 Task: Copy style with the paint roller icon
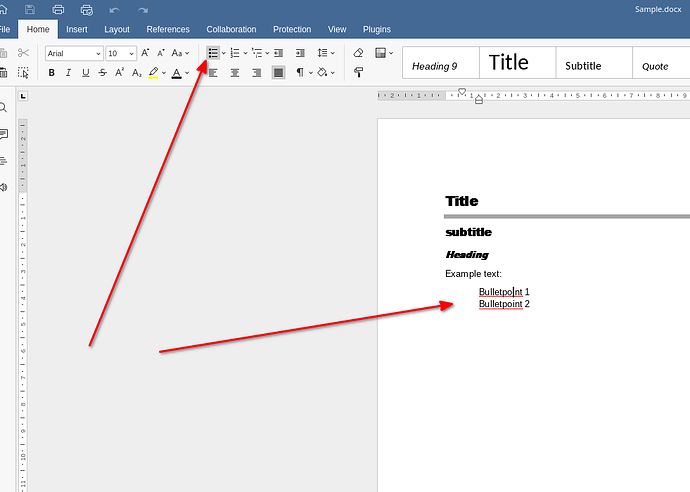(358, 72)
